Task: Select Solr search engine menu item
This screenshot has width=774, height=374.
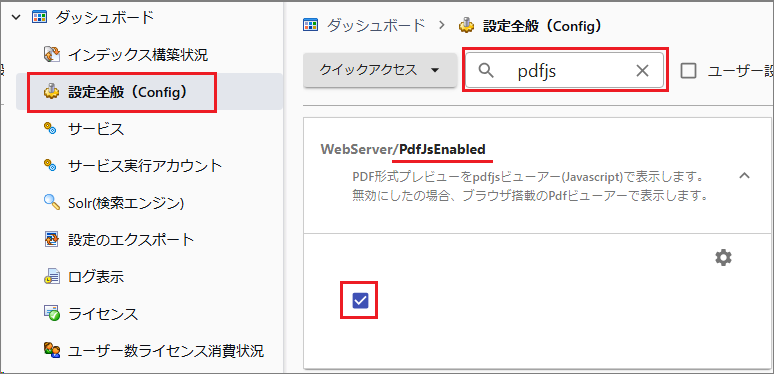Action: pyautogui.click(x=126, y=203)
